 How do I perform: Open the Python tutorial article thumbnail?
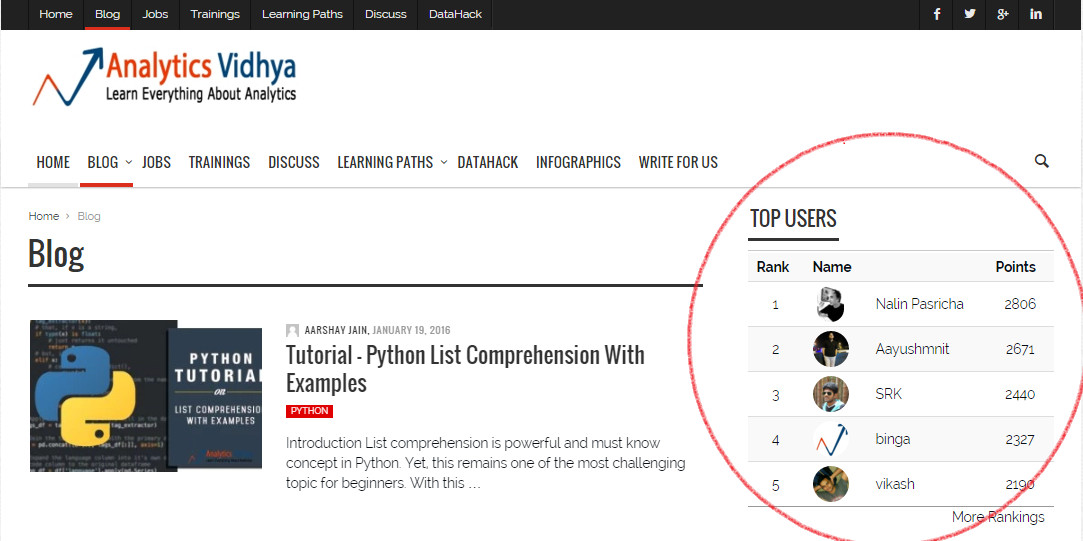click(145, 396)
